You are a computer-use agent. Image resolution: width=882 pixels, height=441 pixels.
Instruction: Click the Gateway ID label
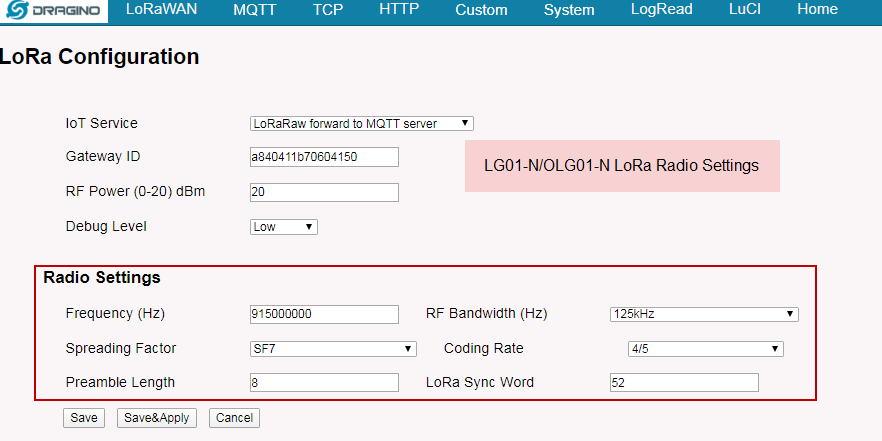pyautogui.click(x=103, y=156)
